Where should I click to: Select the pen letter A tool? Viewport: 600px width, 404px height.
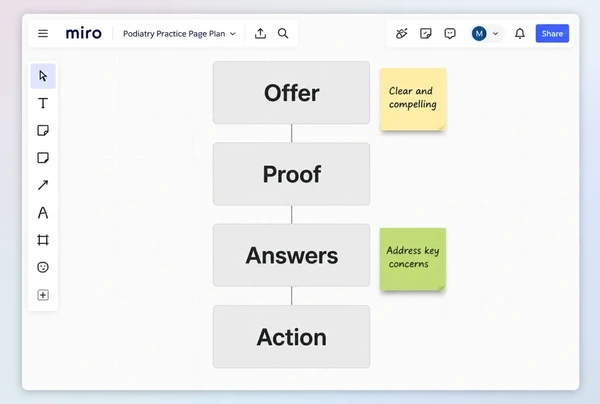tap(43, 213)
